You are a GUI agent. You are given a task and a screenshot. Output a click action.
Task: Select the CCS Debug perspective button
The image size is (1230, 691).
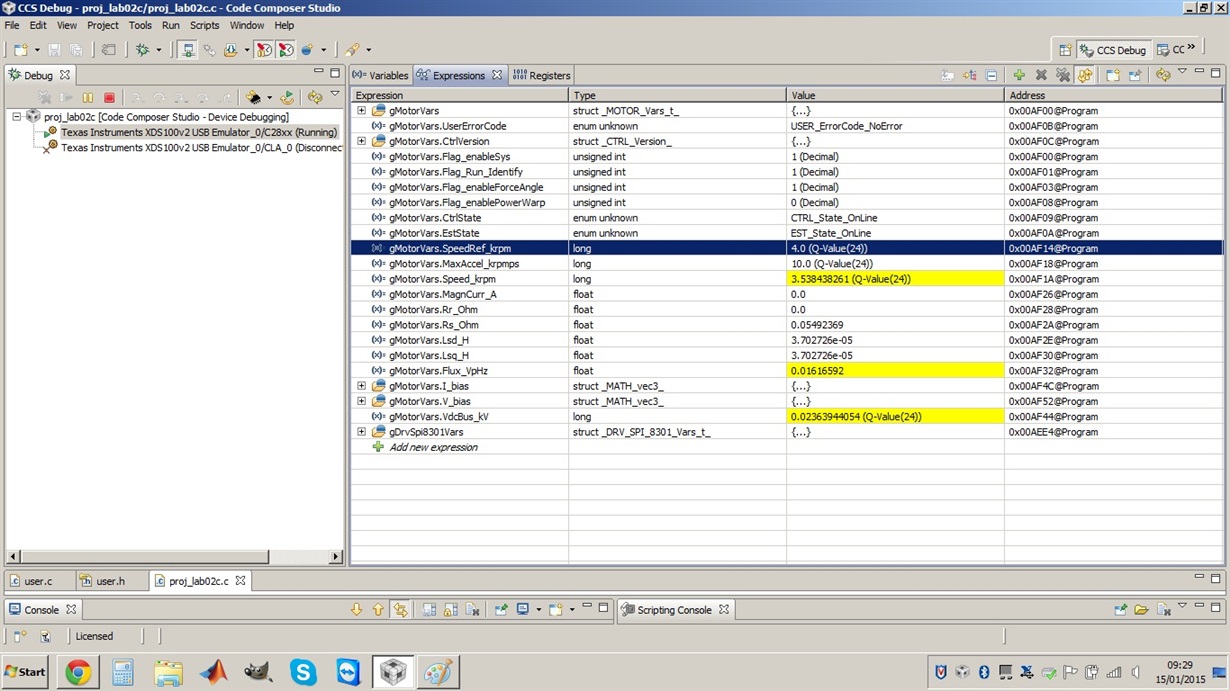1114,49
